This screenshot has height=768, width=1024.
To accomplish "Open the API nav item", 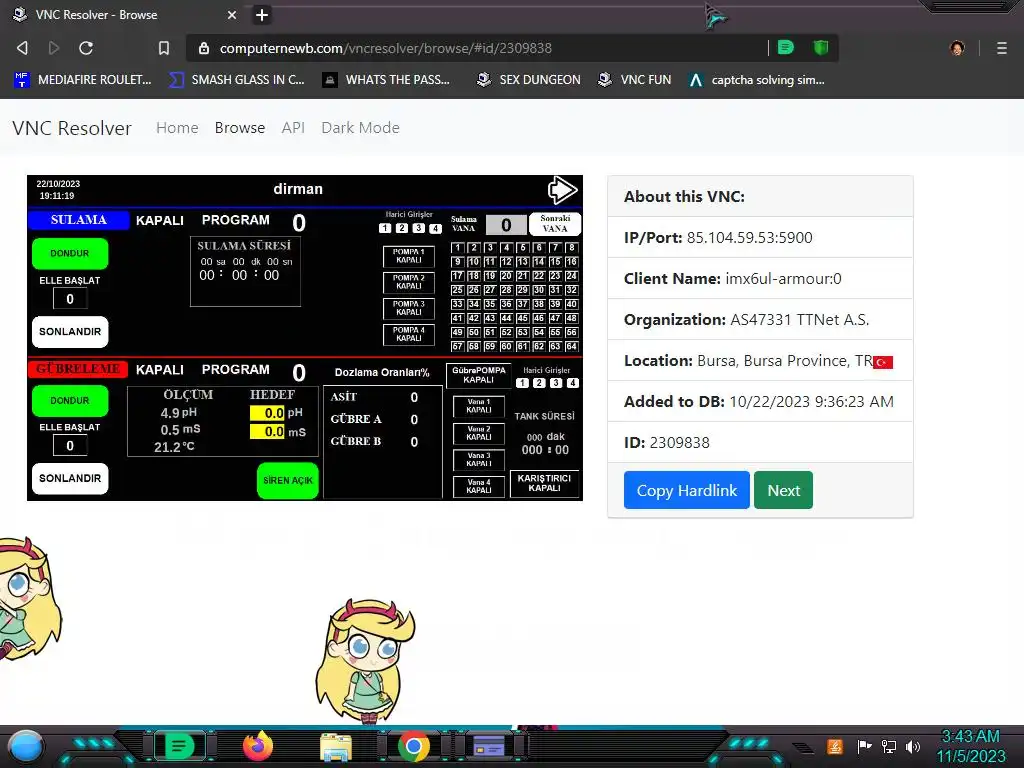I will tap(293, 127).
